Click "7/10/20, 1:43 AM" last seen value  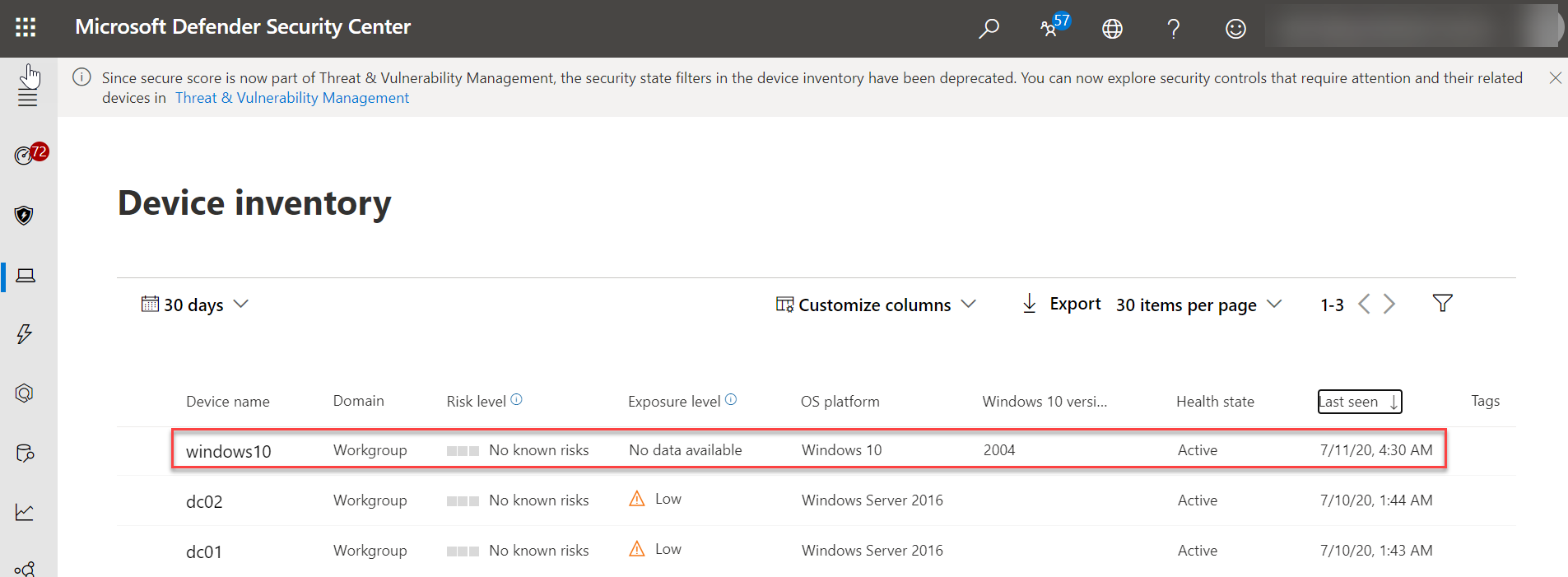(1376, 551)
